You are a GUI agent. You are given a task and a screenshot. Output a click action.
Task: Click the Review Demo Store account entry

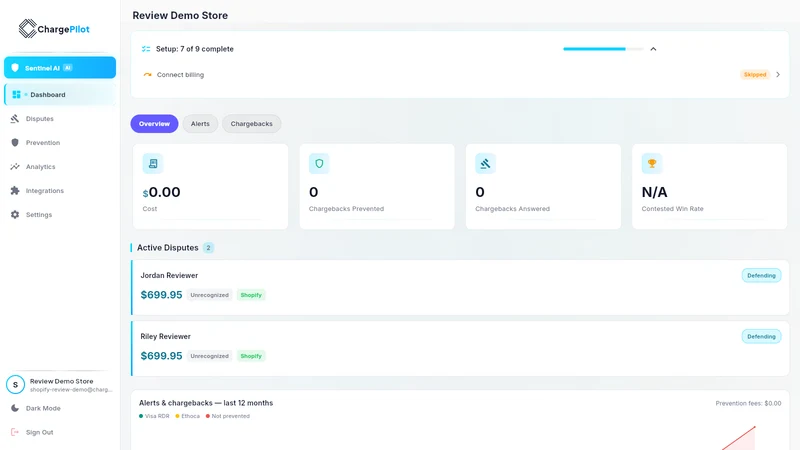coord(60,385)
